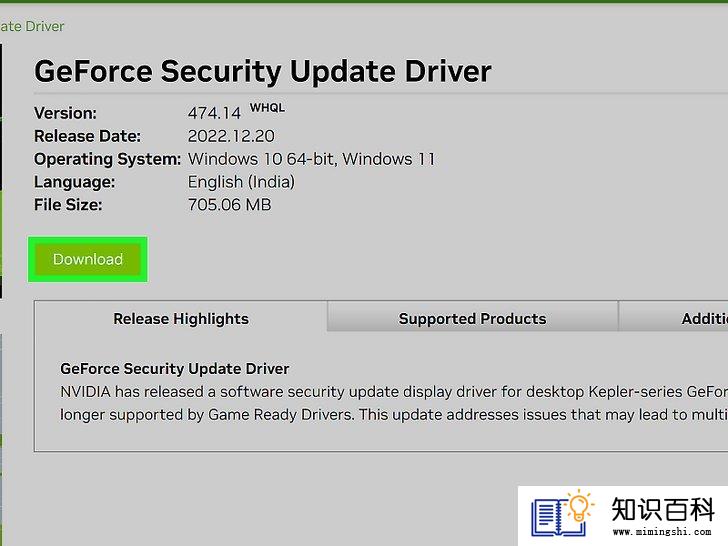
Task: Select the version number 474.14
Action: tap(214, 113)
